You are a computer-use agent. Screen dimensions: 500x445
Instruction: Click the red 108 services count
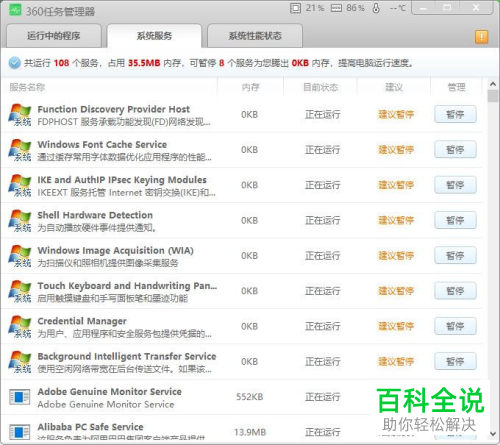click(x=61, y=63)
